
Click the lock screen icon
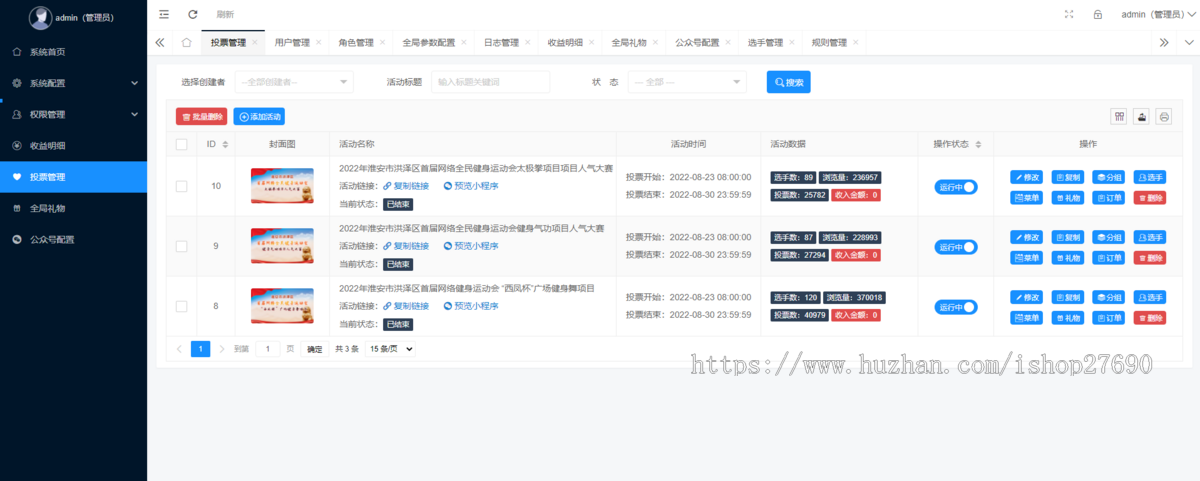click(1097, 14)
